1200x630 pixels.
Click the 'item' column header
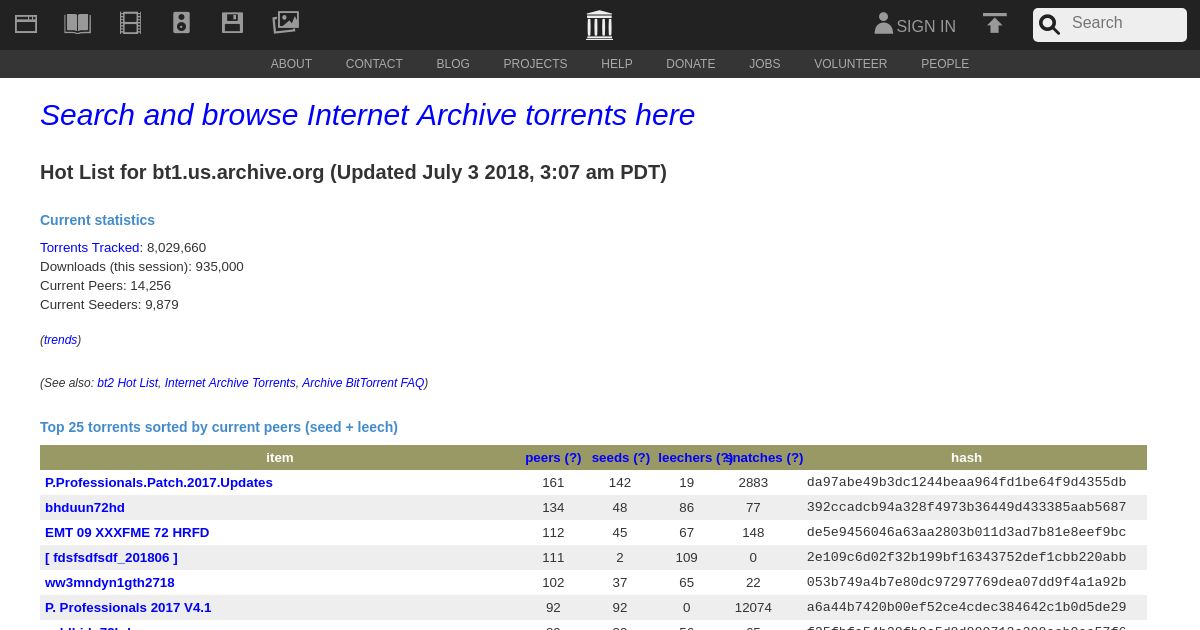click(x=280, y=458)
